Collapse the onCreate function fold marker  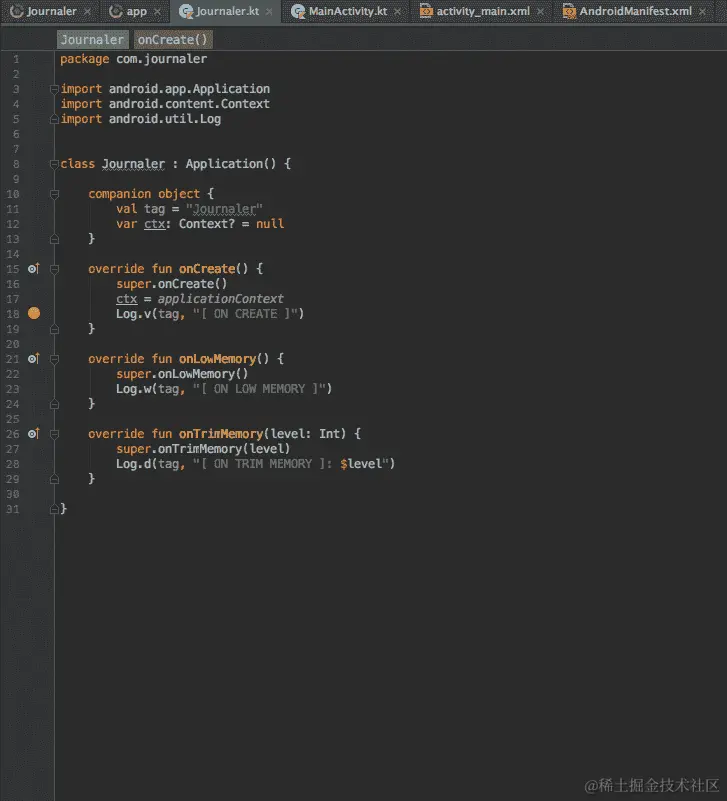pyautogui.click(x=54, y=269)
